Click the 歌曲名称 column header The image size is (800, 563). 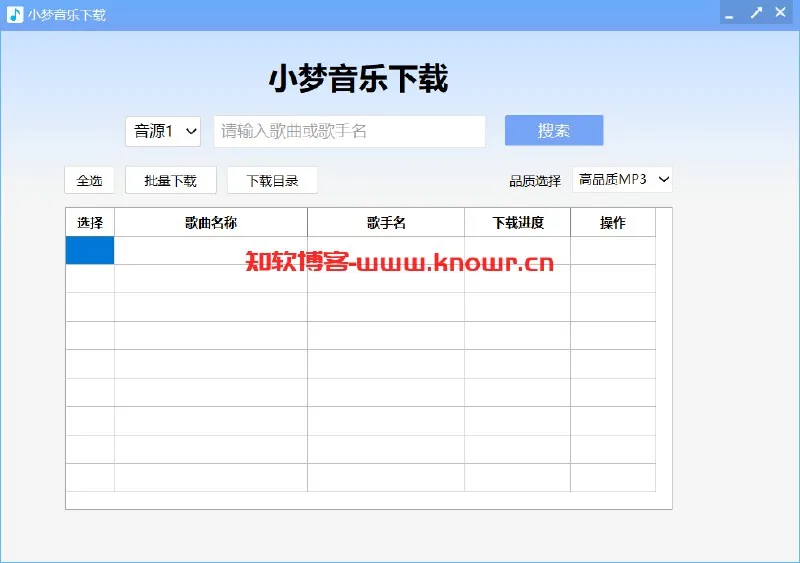pos(211,223)
